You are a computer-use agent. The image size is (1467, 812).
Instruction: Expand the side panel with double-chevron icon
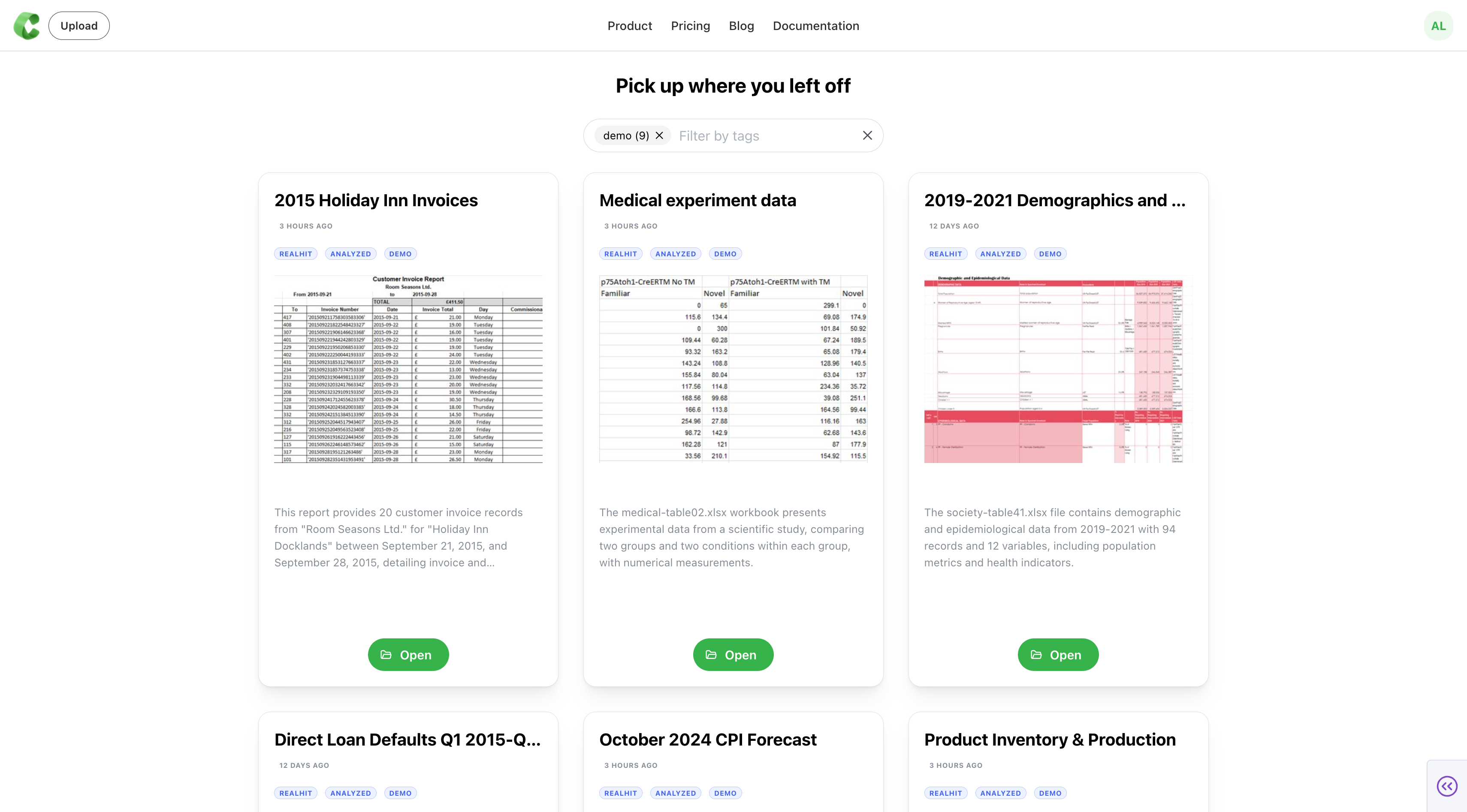[x=1446, y=786]
